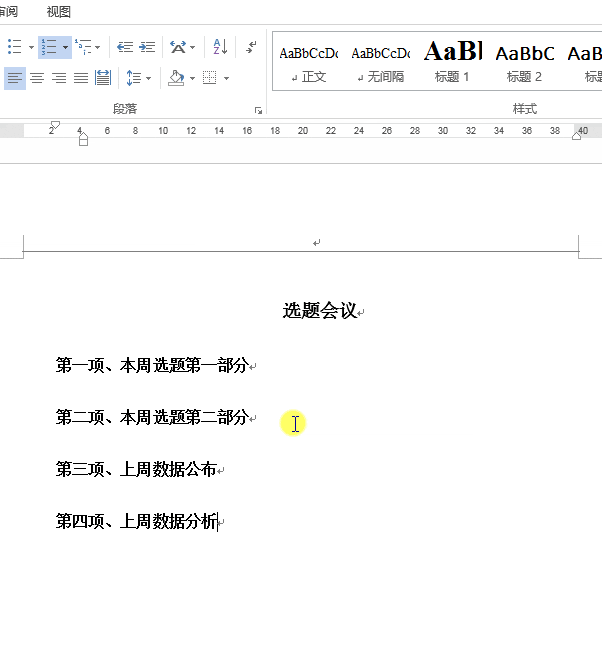Screen dimensions: 602x664
Task: Click the multilevel list icon
Action: [83, 47]
